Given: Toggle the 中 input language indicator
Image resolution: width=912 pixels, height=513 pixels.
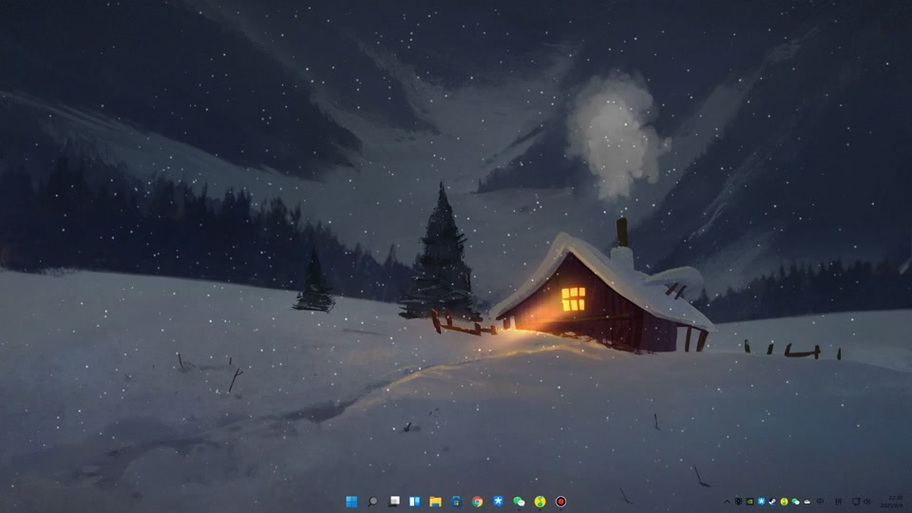Looking at the screenshot, I should (x=820, y=501).
